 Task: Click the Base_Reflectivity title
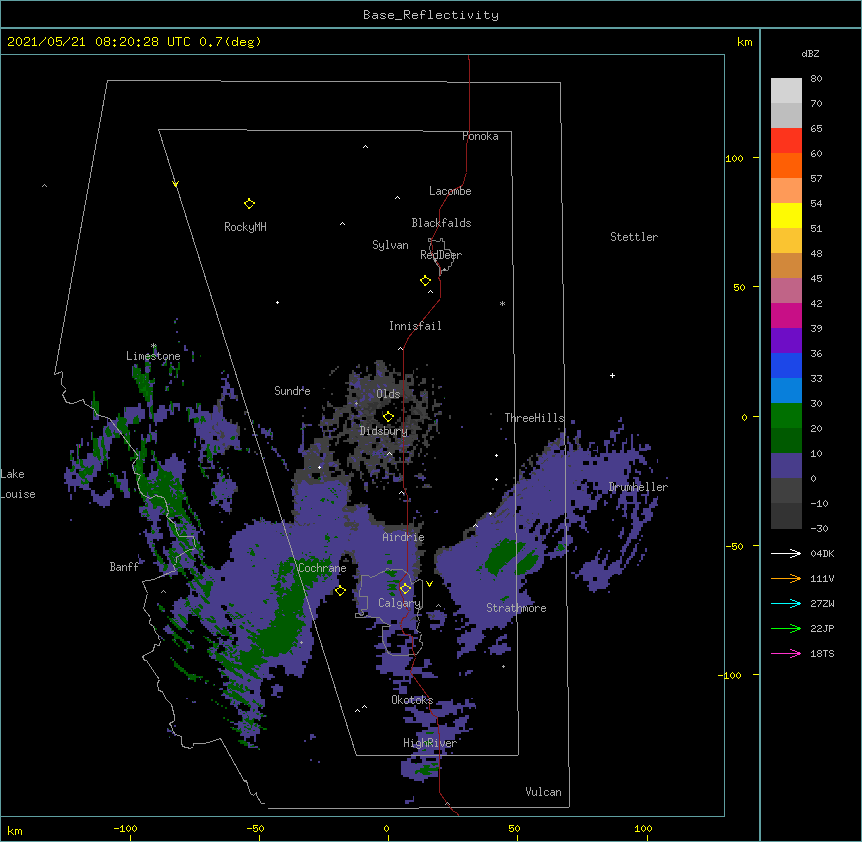431,15
